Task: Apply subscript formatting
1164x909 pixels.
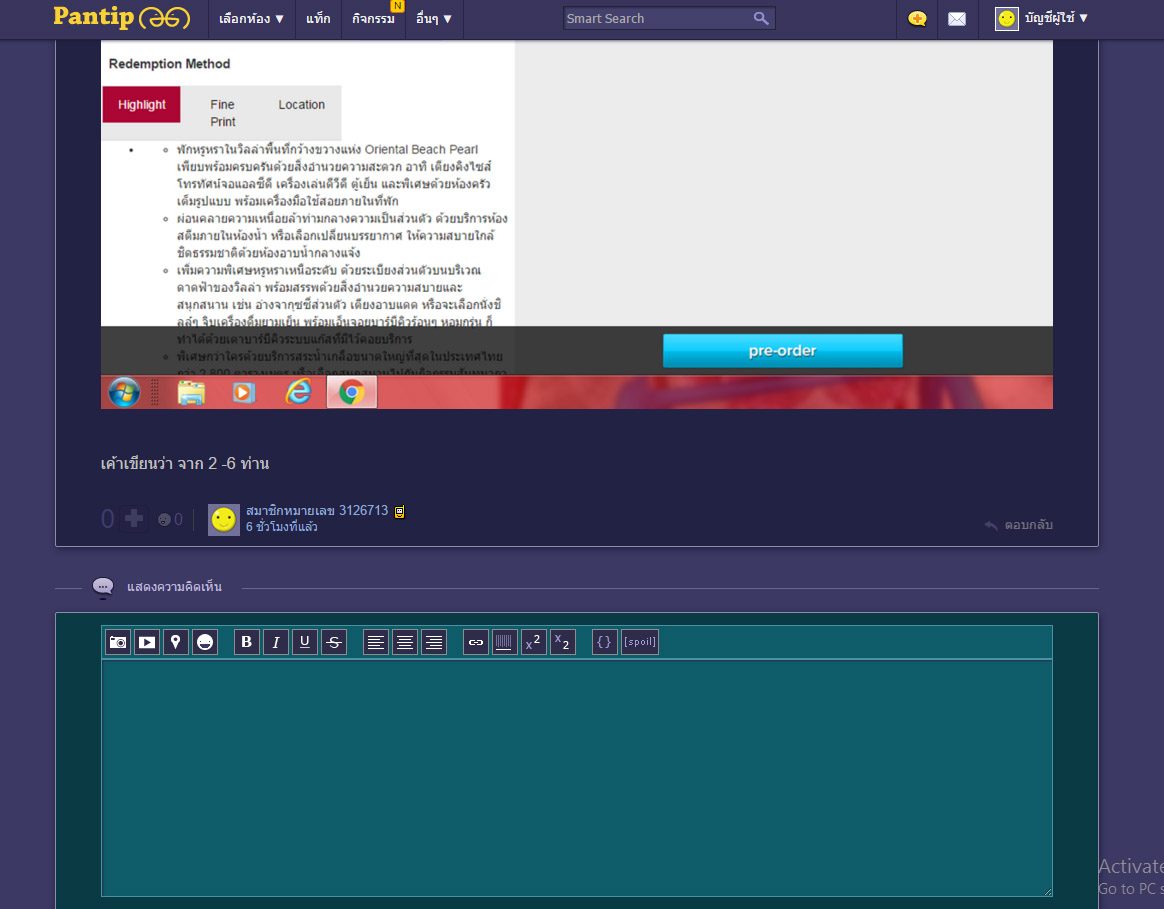Action: point(563,642)
